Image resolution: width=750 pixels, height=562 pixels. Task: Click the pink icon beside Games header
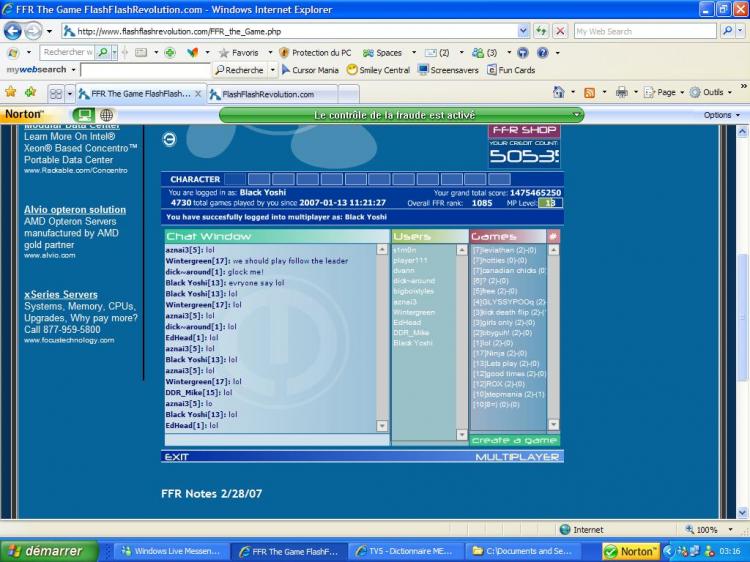553,236
